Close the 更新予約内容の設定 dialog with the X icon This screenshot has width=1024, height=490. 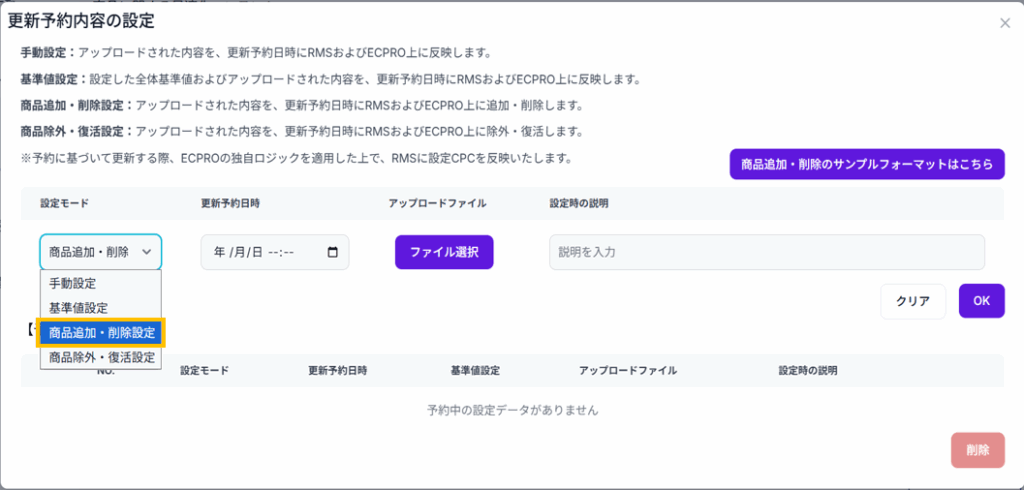1005,23
